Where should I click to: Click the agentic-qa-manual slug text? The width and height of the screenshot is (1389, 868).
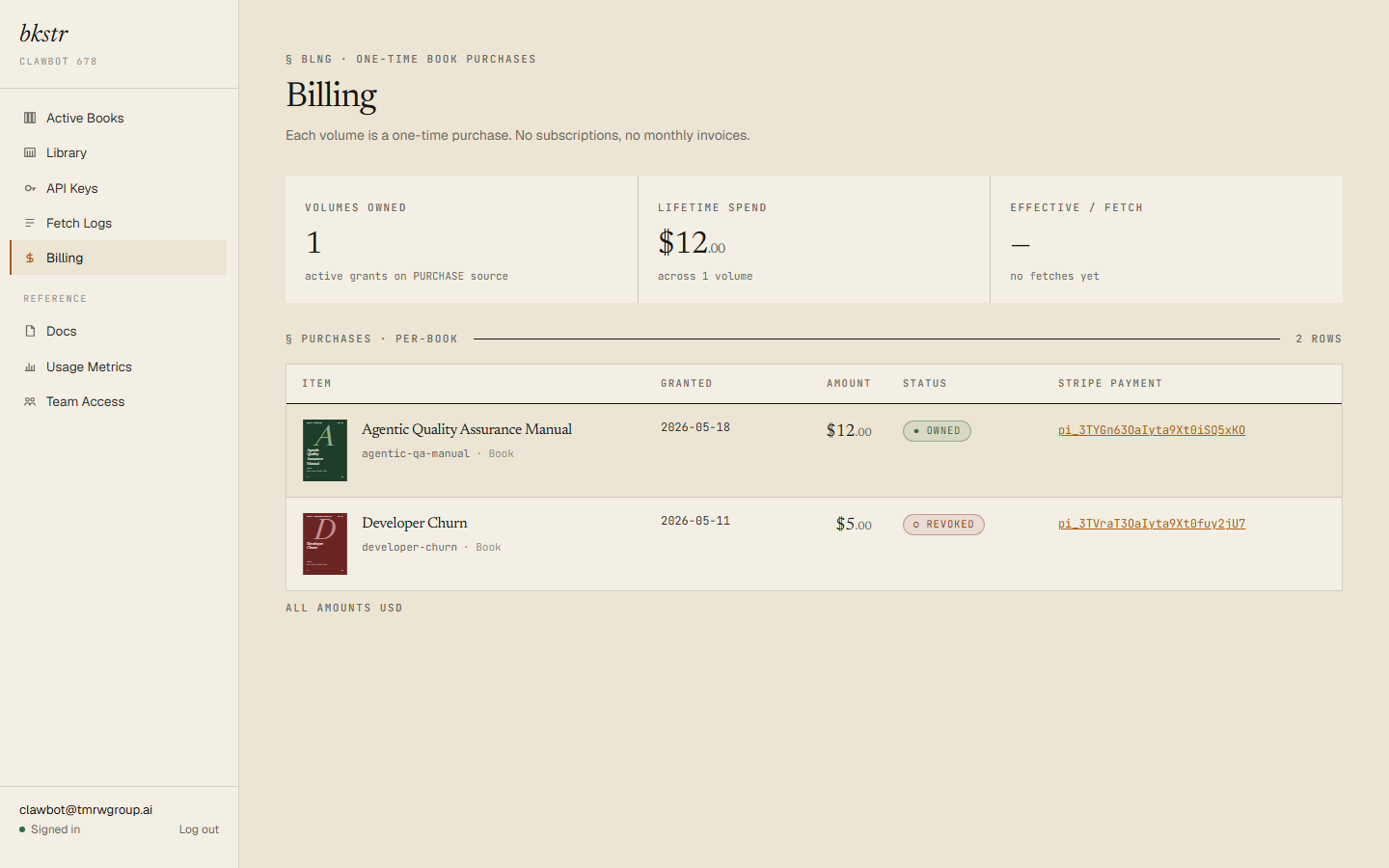point(416,453)
